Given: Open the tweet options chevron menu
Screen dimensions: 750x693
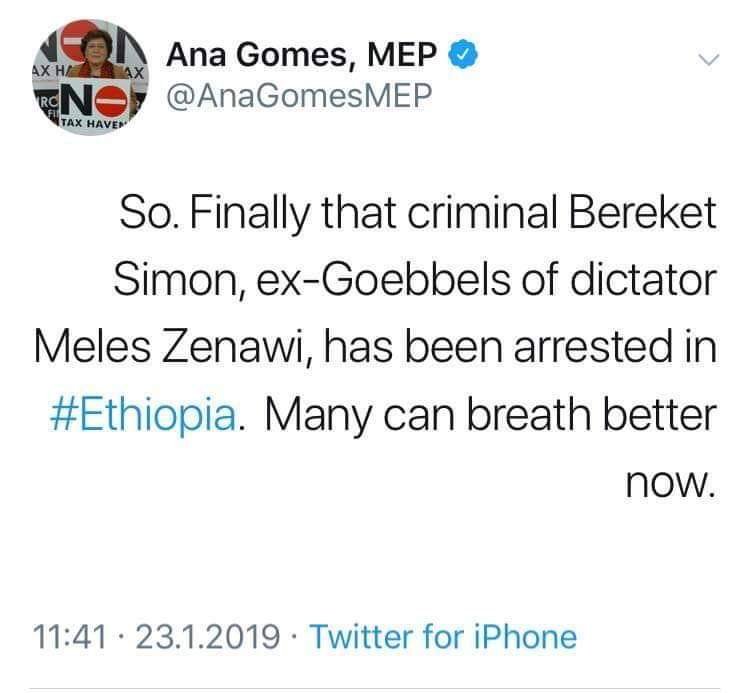Looking at the screenshot, I should [x=709, y=61].
